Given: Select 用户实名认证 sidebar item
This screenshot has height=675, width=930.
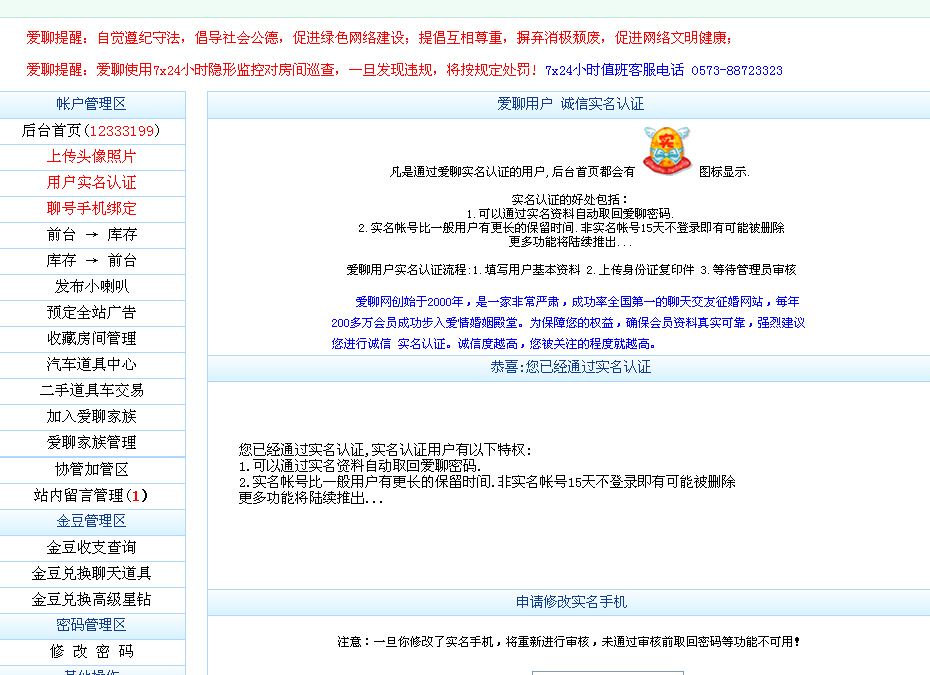Looking at the screenshot, I should pyautogui.click(x=91, y=182).
